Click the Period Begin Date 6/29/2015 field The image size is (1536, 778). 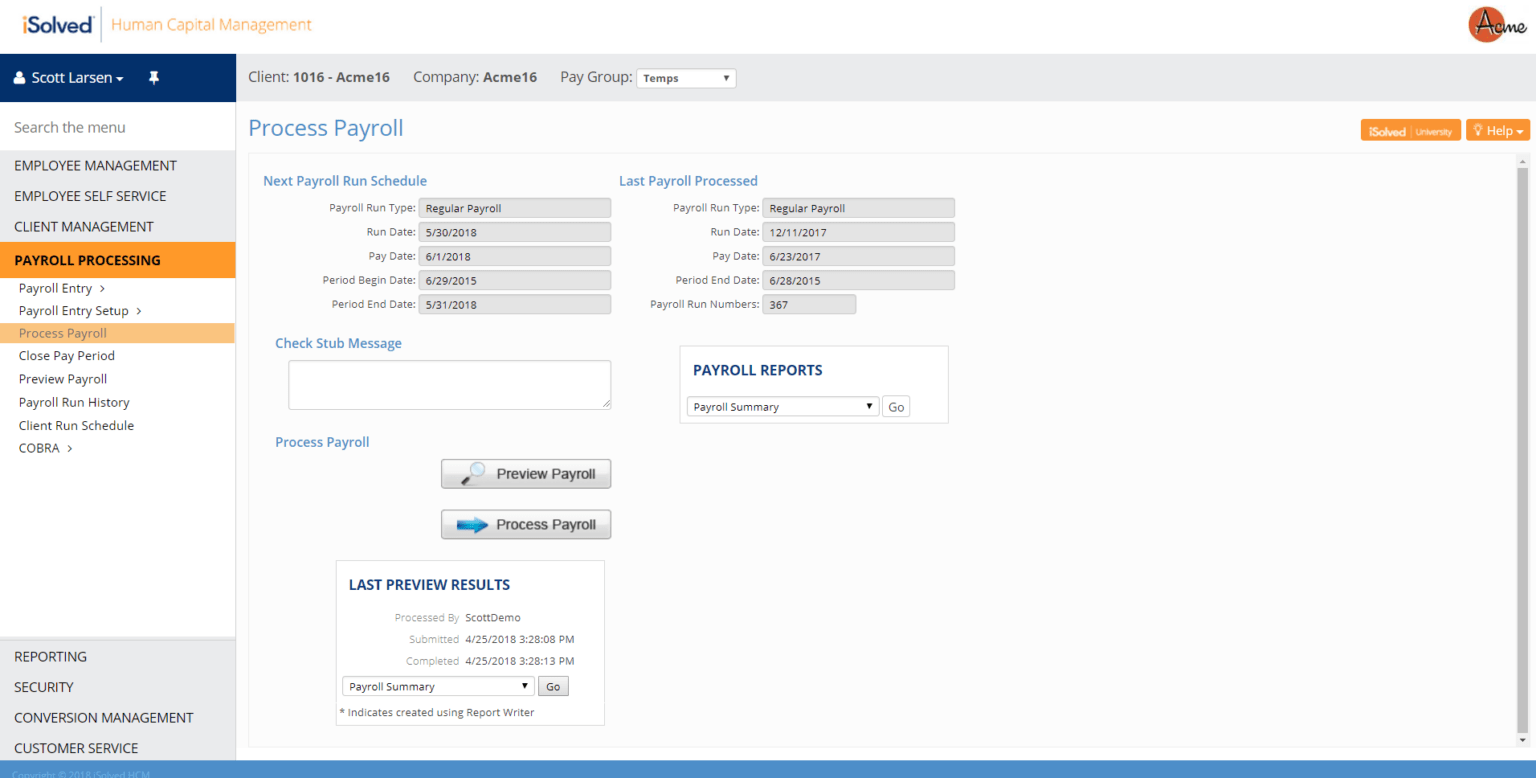click(x=515, y=280)
